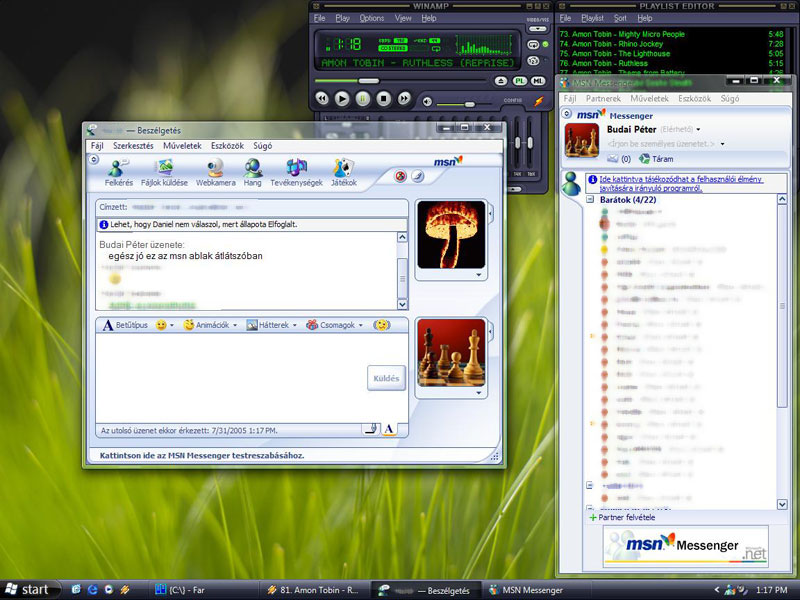Screen dimensions: 800x600
Task: Click the Hang voice call icon
Action: point(253,172)
